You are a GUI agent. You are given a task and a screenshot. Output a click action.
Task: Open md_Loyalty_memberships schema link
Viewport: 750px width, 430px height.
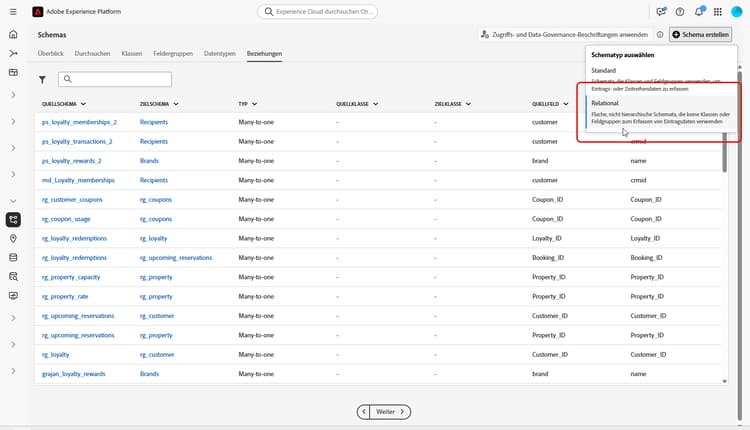78,180
